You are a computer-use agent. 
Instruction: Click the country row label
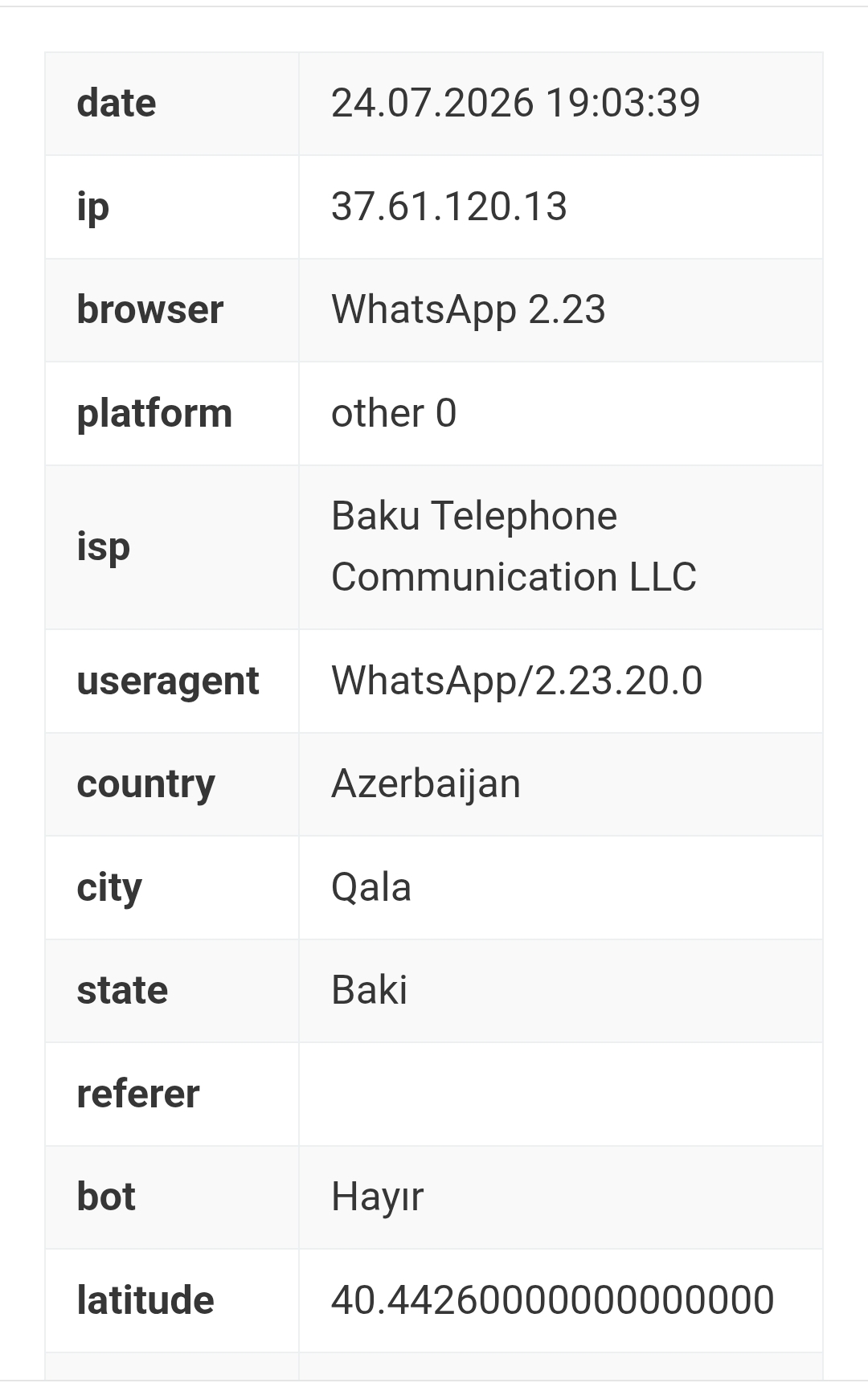[145, 785]
